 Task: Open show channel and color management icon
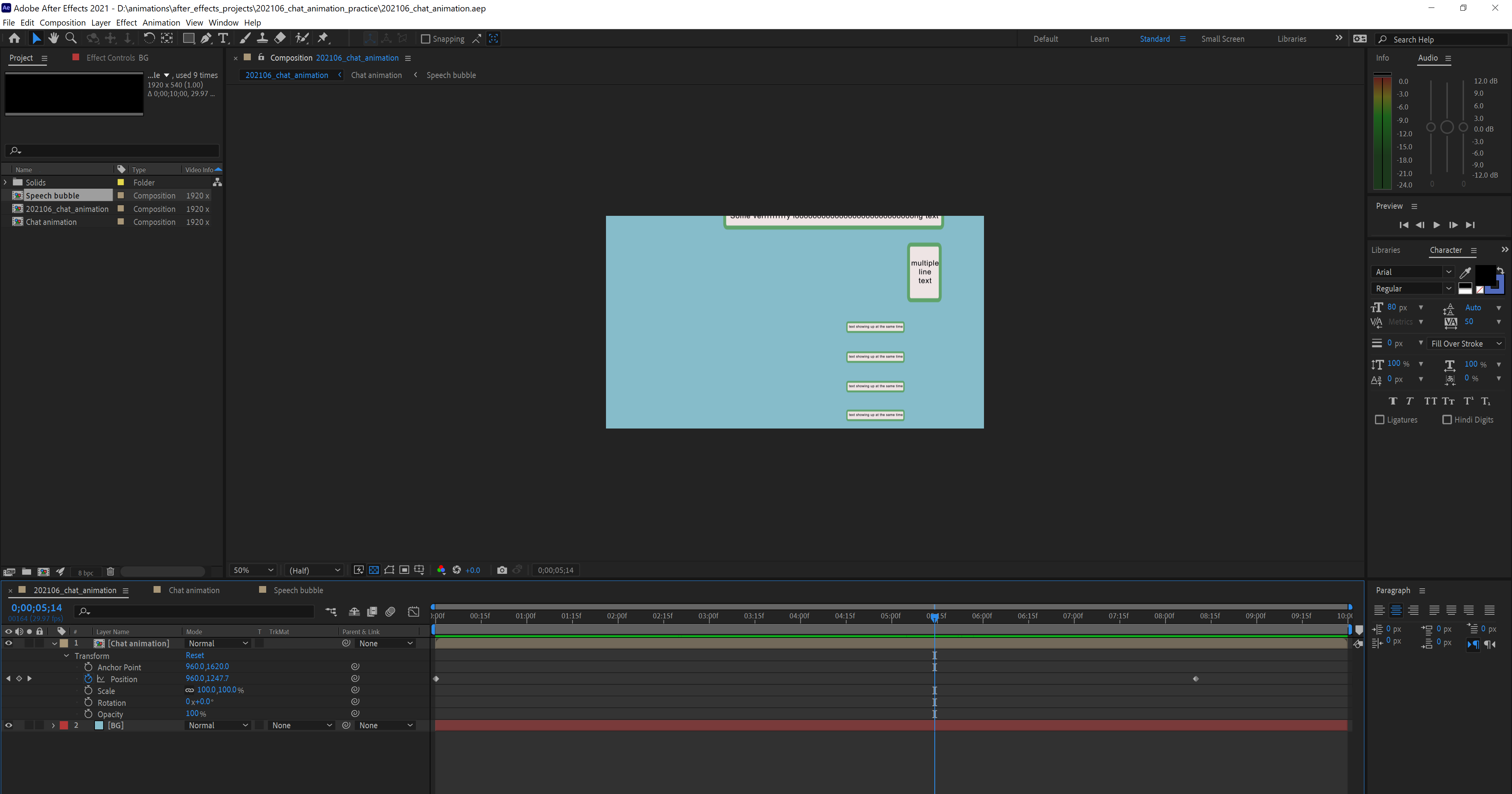[x=441, y=570]
